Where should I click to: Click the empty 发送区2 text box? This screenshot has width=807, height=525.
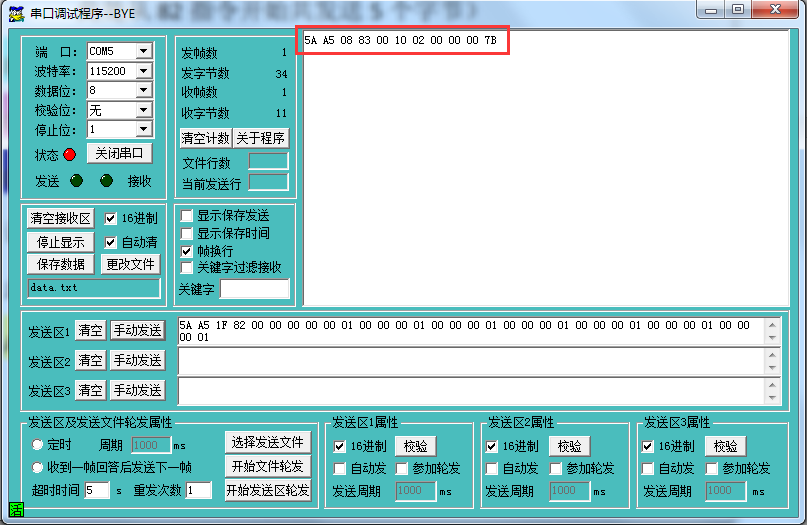(471, 361)
